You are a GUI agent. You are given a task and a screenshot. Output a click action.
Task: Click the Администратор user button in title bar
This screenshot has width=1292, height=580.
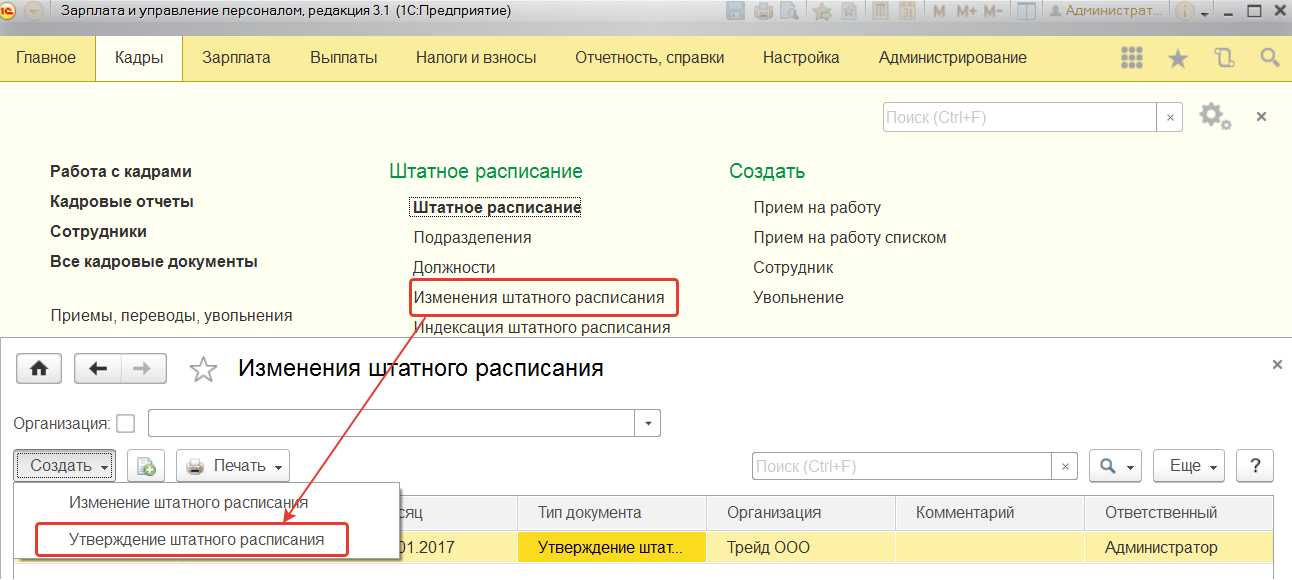[1105, 12]
